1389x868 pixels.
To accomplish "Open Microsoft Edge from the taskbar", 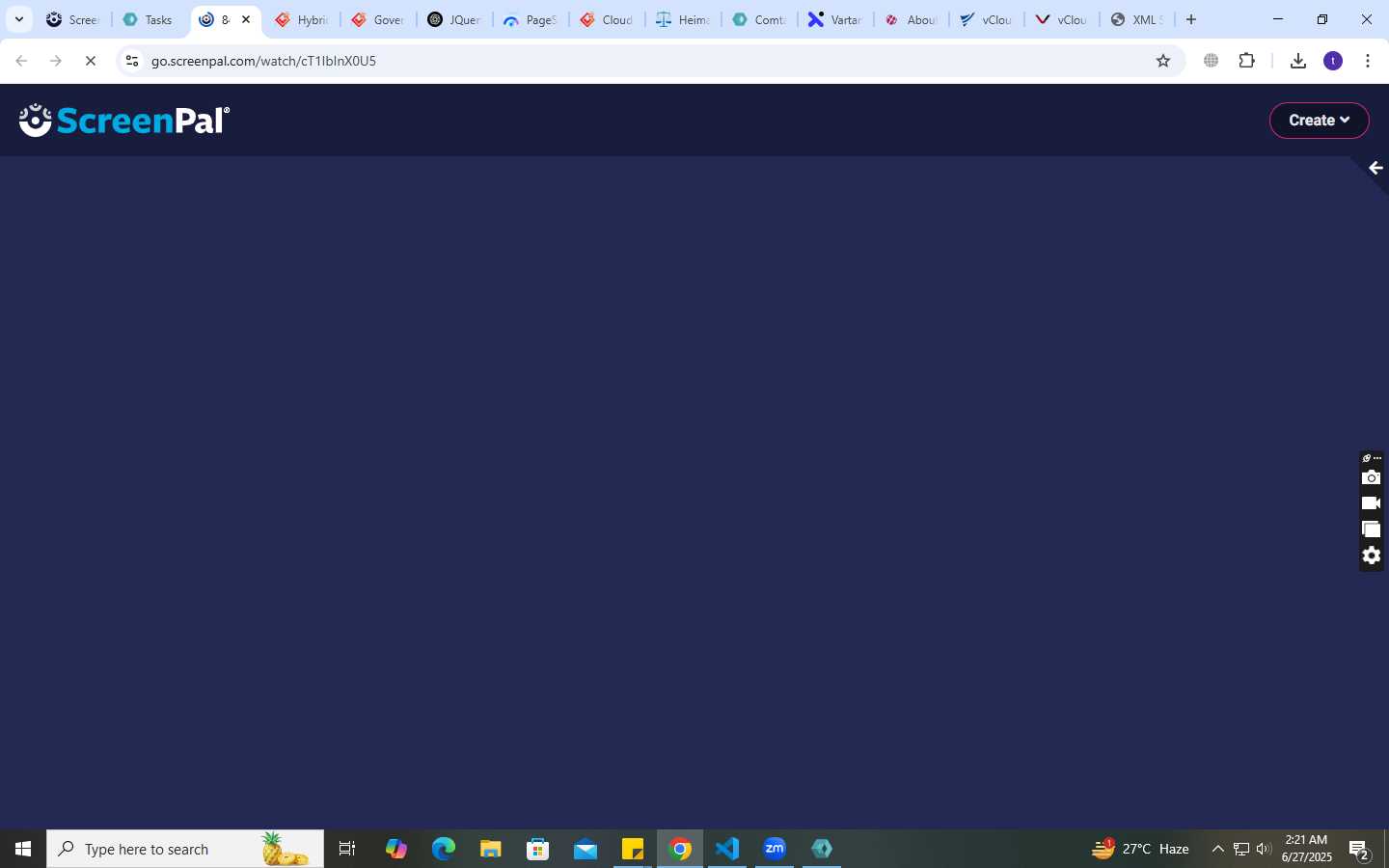I will (x=444, y=849).
